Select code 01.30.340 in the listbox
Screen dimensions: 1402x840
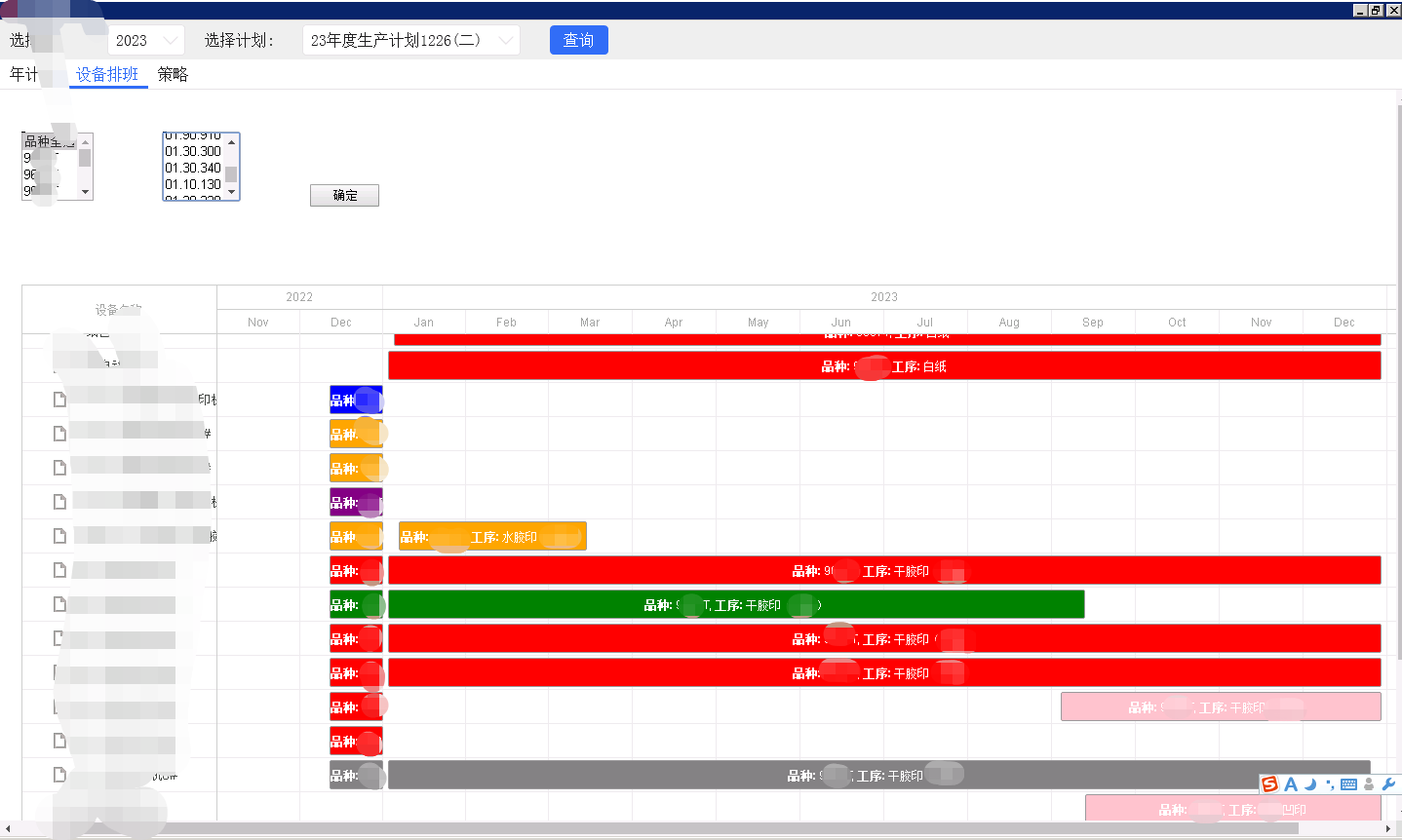pyautogui.click(x=193, y=168)
